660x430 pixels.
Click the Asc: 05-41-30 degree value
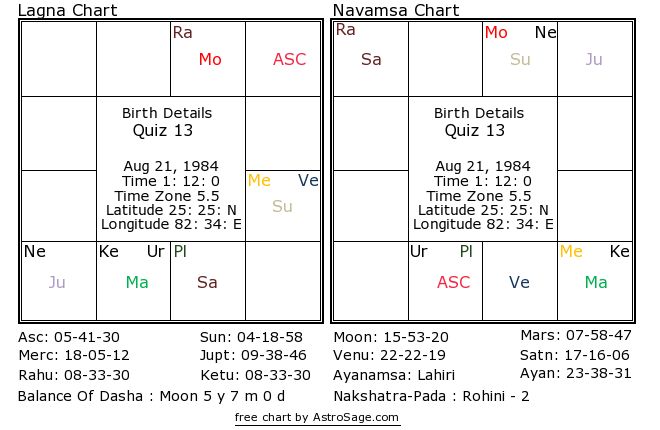[69, 337]
